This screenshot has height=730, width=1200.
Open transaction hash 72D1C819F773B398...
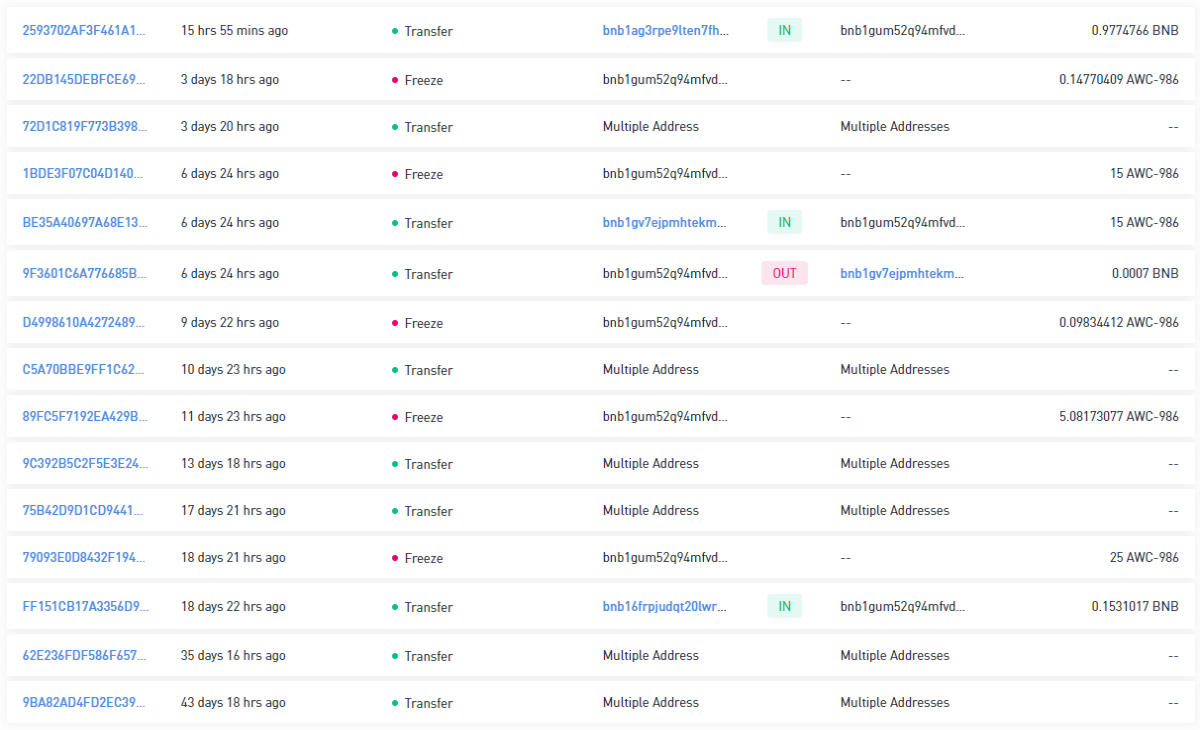click(85, 127)
